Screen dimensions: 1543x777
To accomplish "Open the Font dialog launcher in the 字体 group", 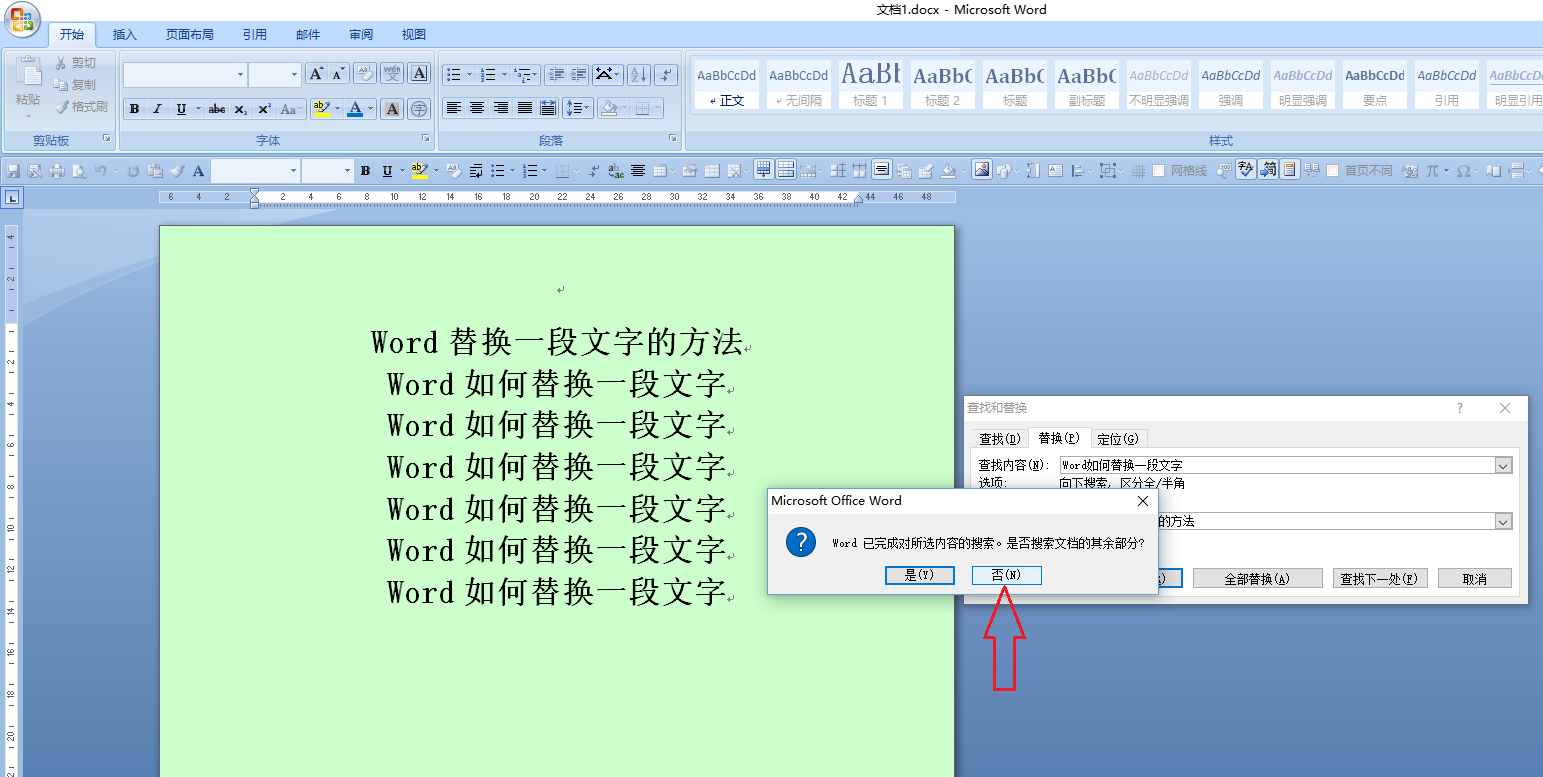I will [425, 139].
